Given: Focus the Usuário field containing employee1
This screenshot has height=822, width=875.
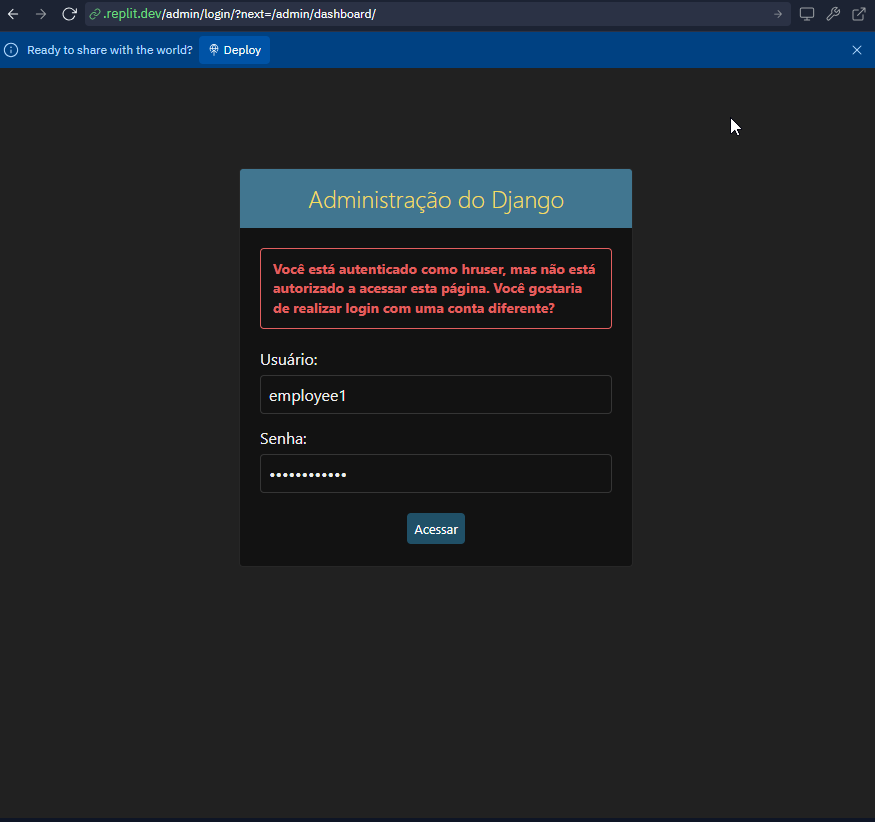Looking at the screenshot, I should click(436, 395).
